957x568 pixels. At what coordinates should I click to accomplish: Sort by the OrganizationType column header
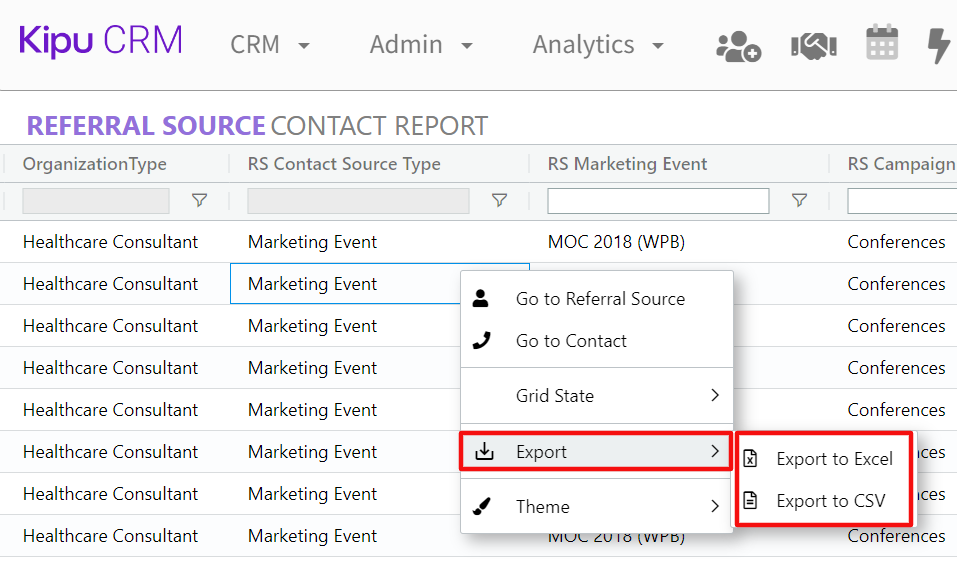[x=95, y=164]
